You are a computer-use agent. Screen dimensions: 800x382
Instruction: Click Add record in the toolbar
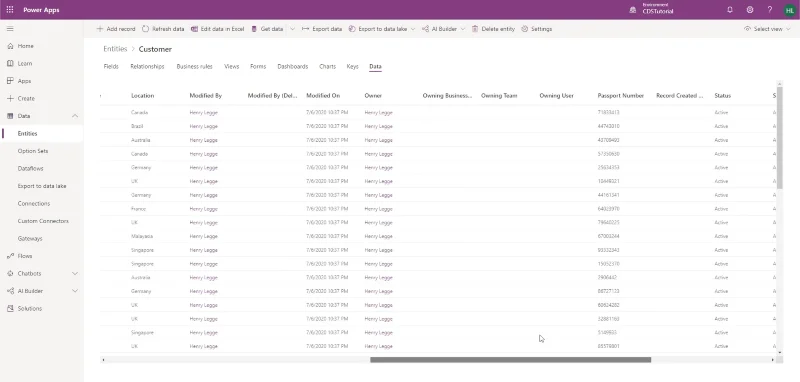pos(116,29)
